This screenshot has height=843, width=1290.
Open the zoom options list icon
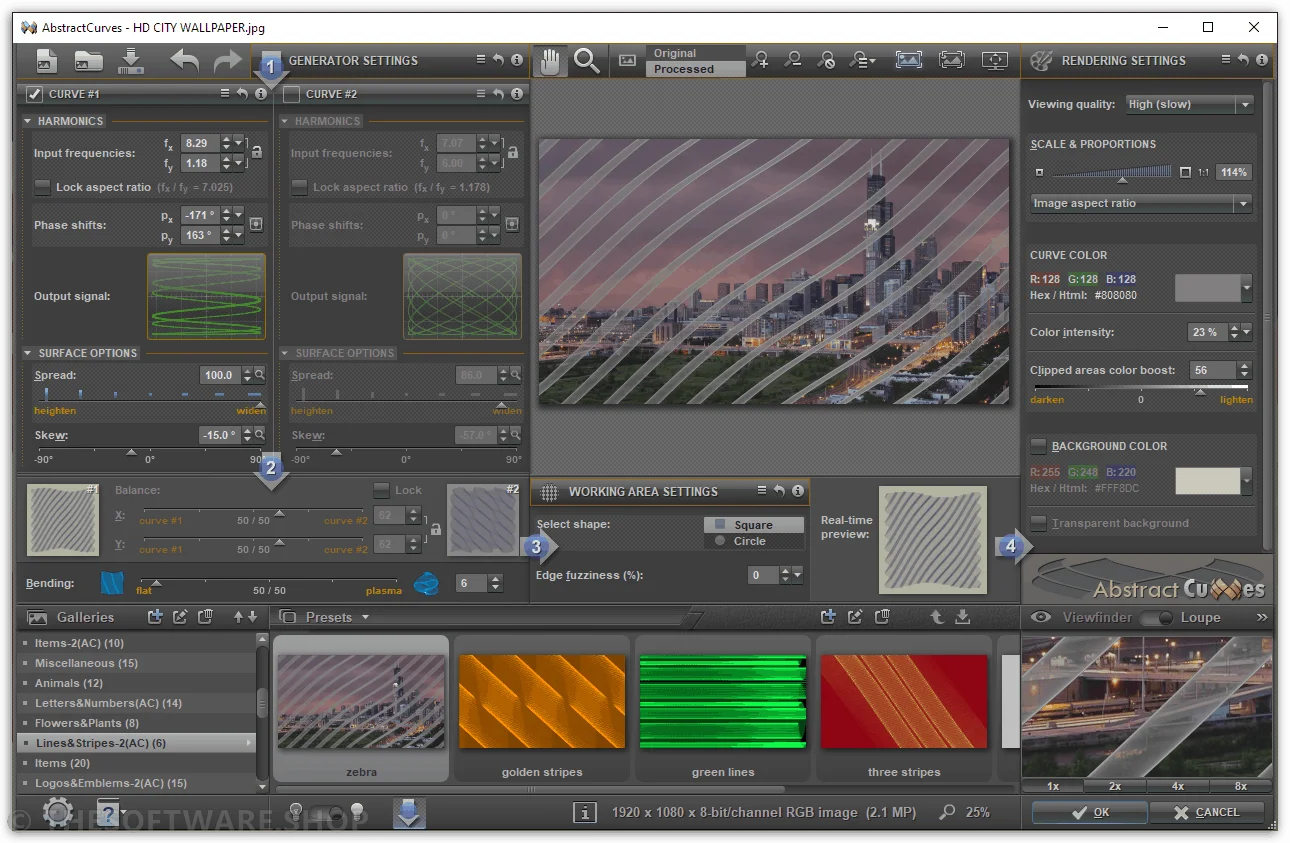pyautogui.click(x=861, y=60)
